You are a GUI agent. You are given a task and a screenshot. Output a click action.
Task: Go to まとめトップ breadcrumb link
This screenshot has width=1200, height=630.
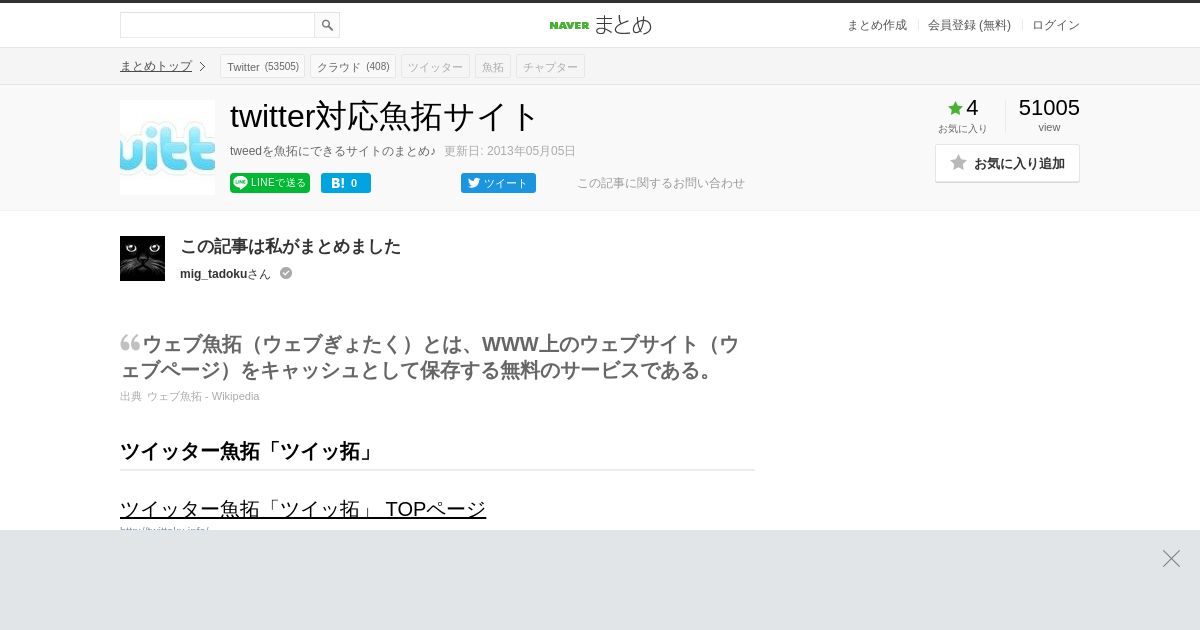[x=156, y=66]
